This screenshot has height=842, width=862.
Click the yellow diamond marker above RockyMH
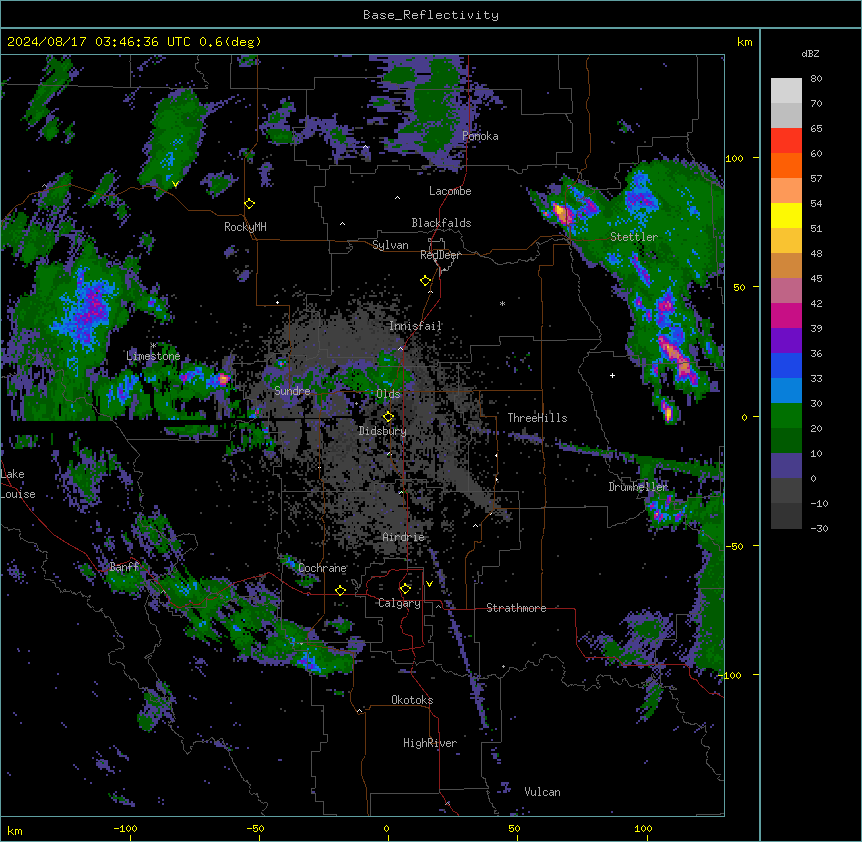(250, 204)
